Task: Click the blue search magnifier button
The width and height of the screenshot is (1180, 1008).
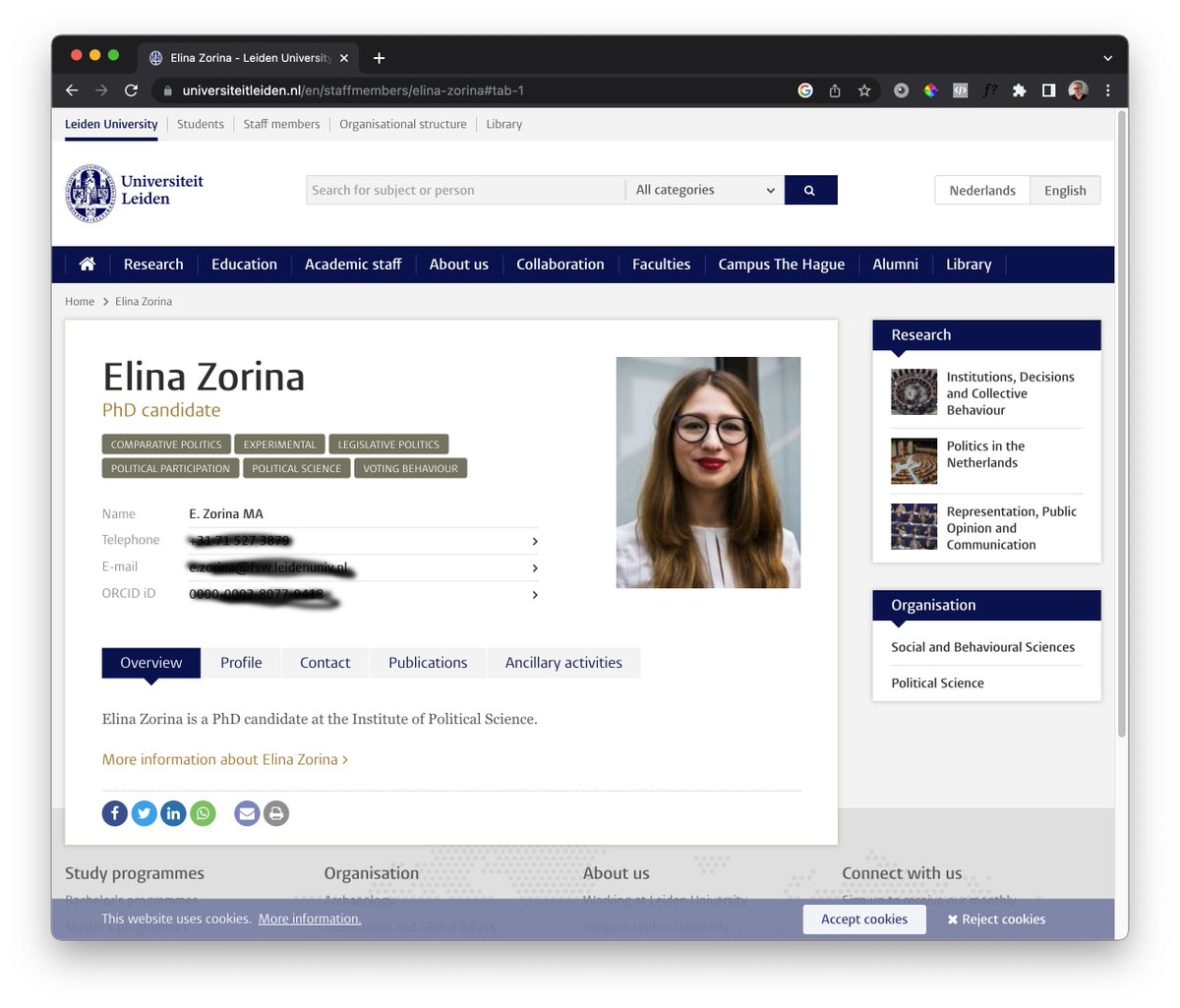Action: point(810,190)
